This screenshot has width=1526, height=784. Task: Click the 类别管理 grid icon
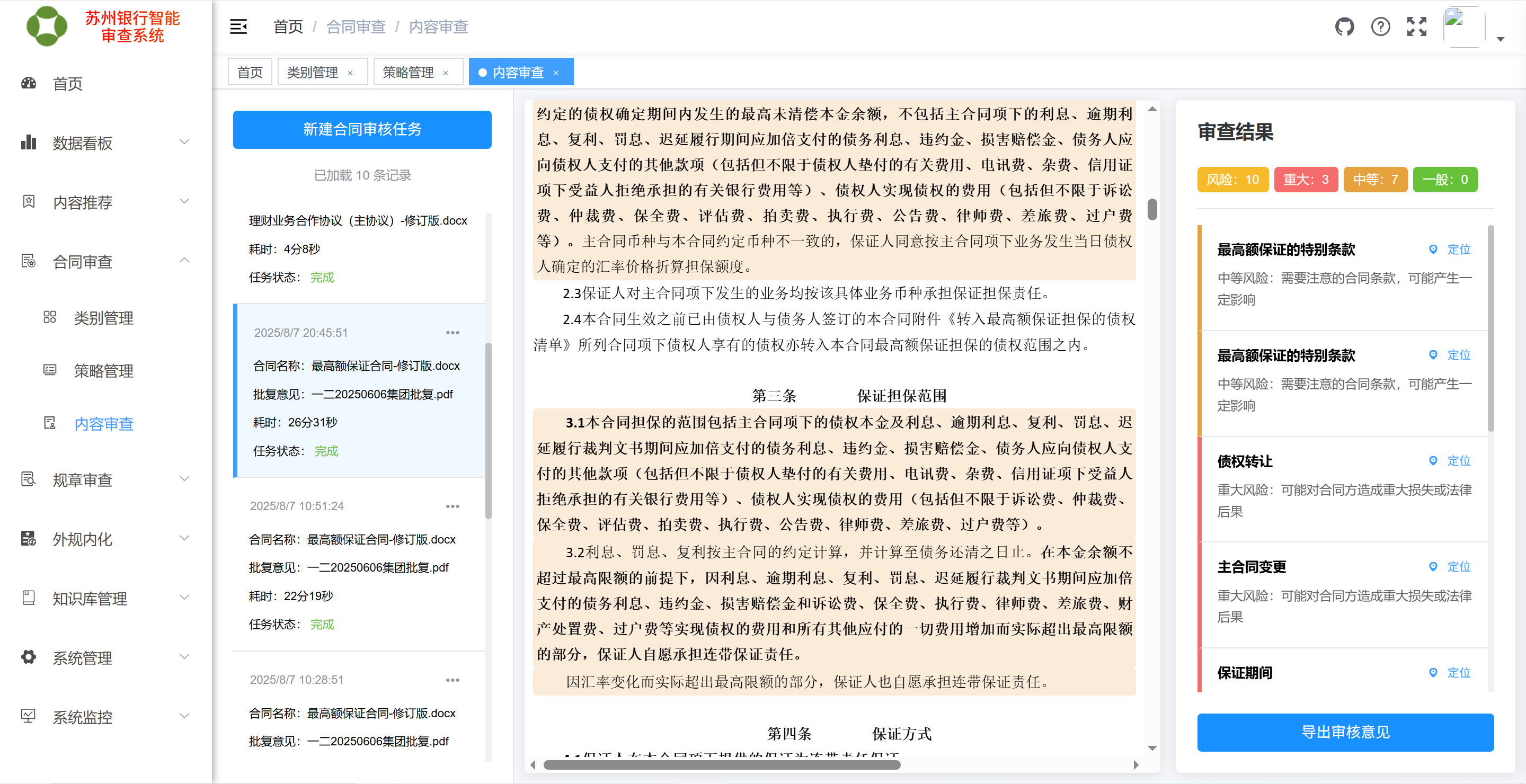click(50, 317)
